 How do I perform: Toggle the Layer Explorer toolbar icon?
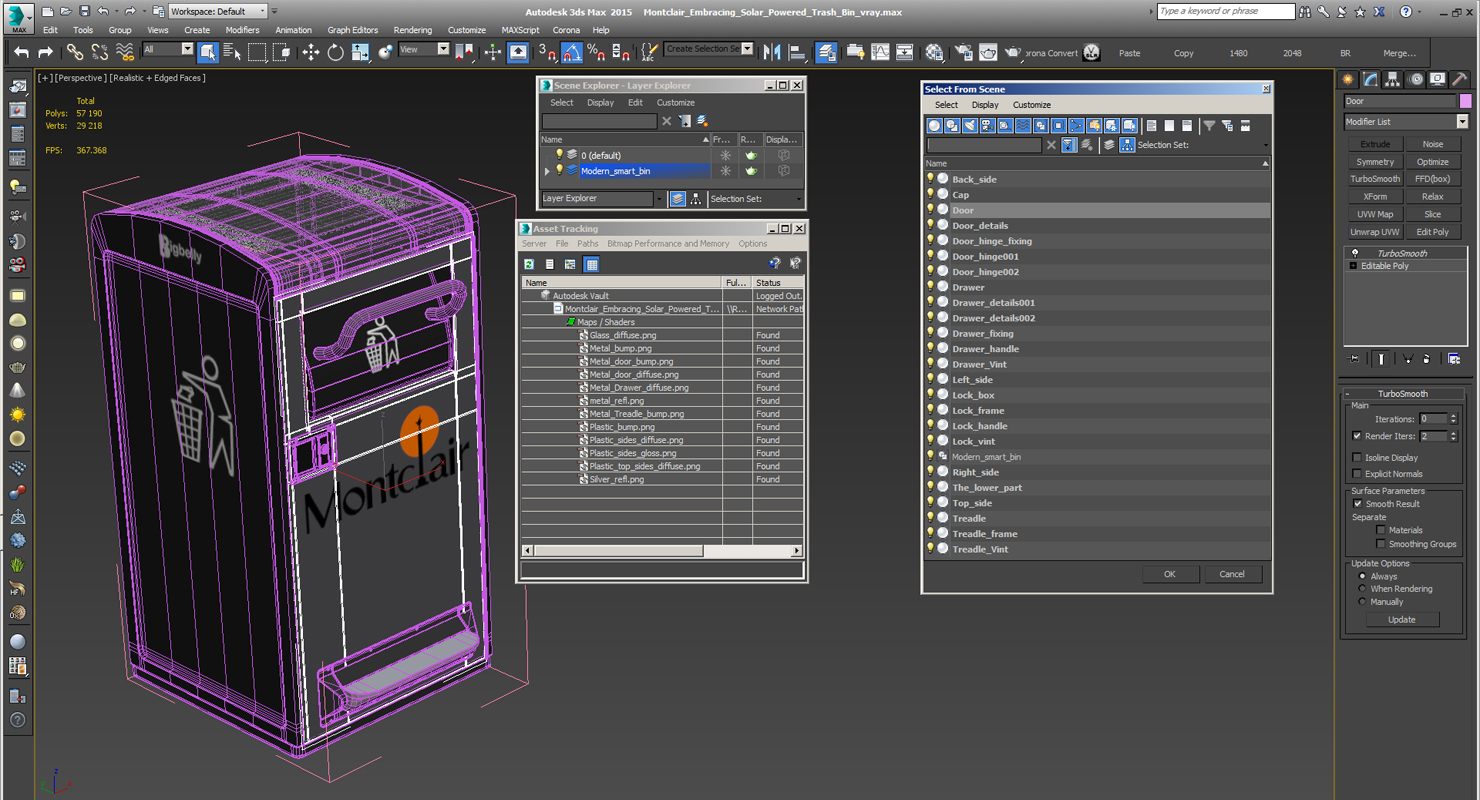tap(827, 52)
